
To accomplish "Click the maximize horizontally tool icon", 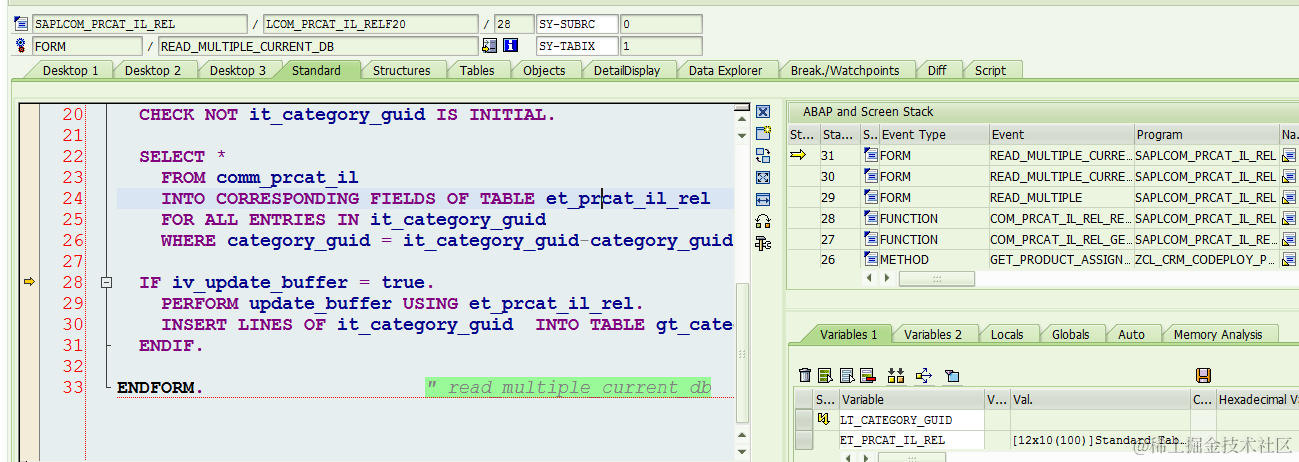I will click(763, 199).
